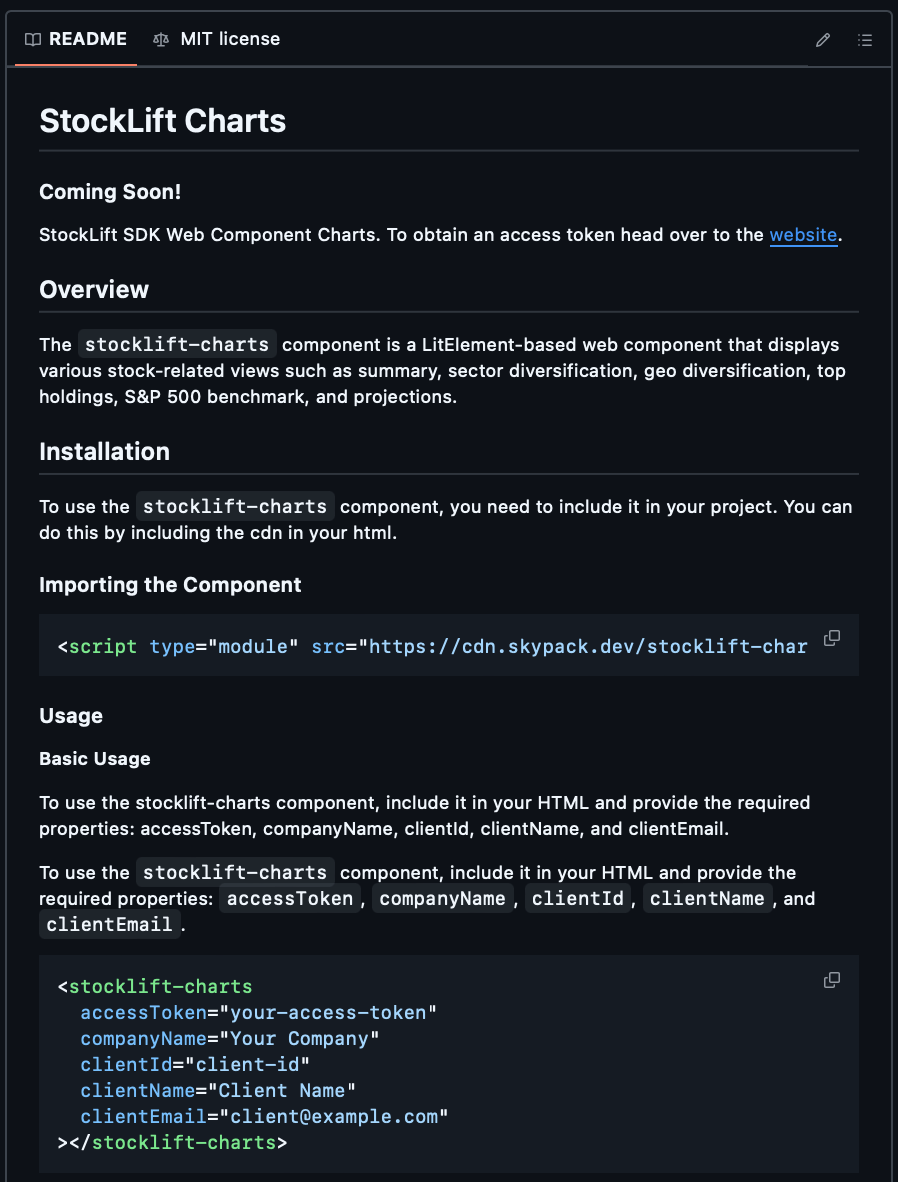Switch to the MIT license tab
The height and width of the screenshot is (1182, 898).
tap(216, 39)
